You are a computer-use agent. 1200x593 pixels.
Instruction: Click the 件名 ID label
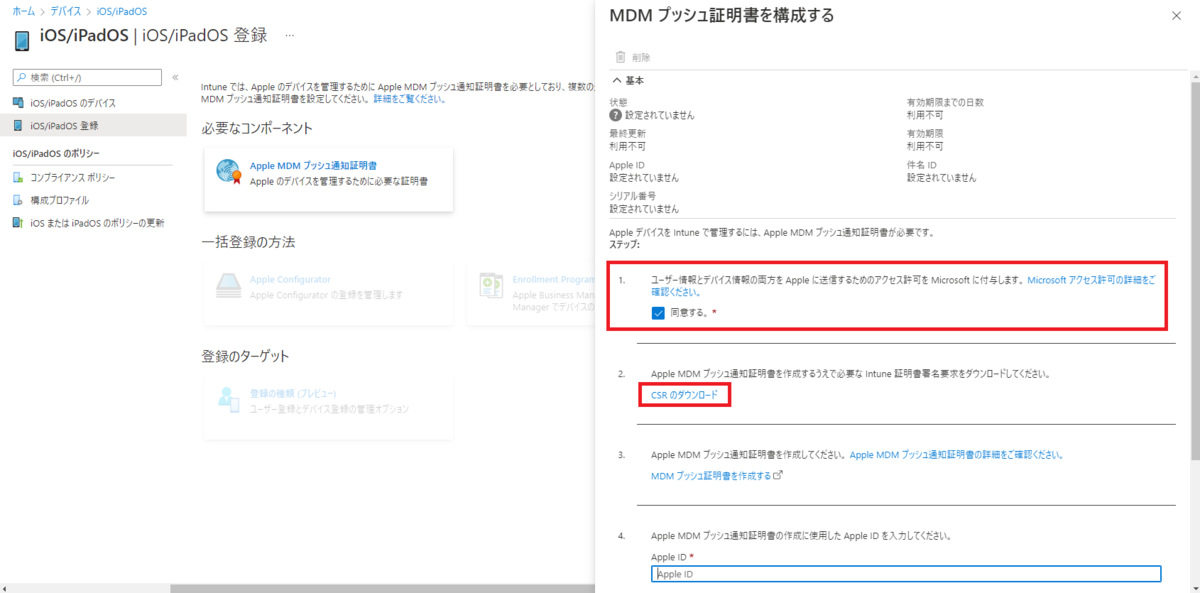click(x=922, y=165)
